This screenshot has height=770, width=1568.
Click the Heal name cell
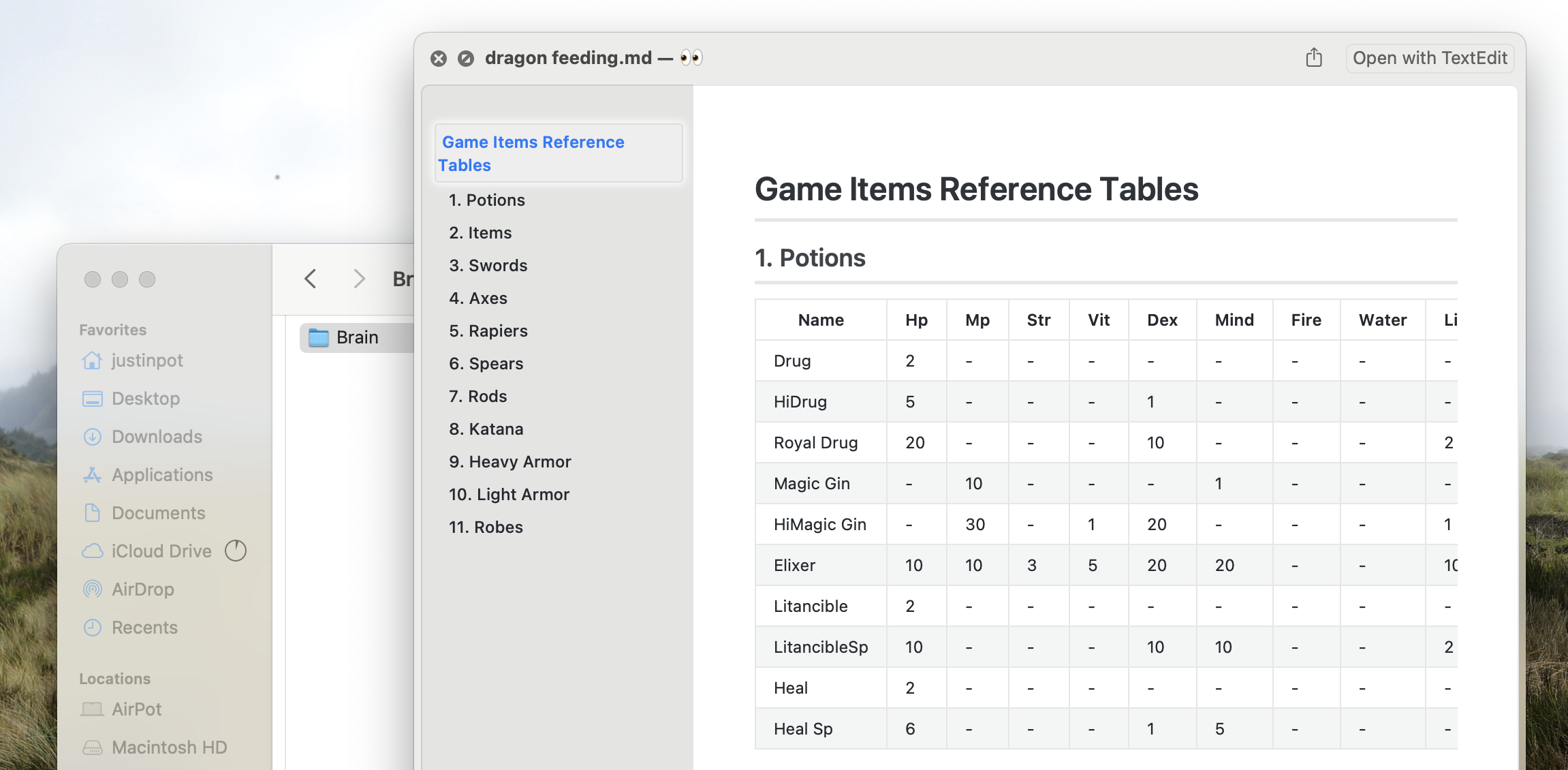(821, 688)
